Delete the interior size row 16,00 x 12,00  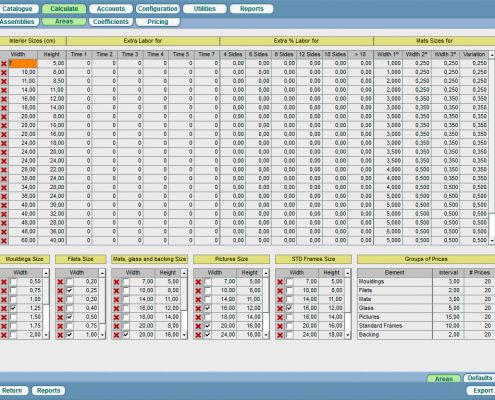(4, 99)
